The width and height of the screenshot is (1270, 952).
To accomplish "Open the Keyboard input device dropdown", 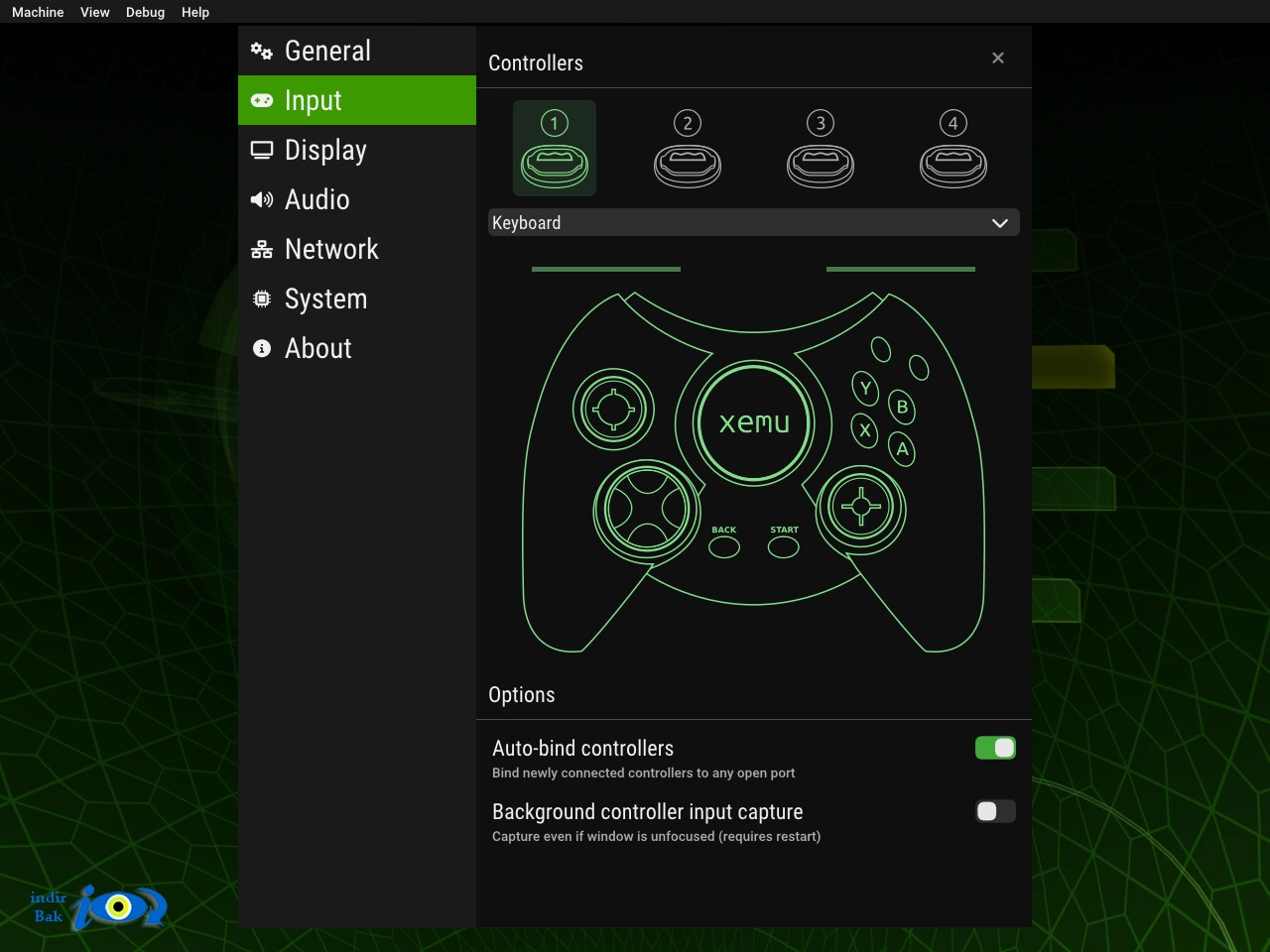I will 754,223.
